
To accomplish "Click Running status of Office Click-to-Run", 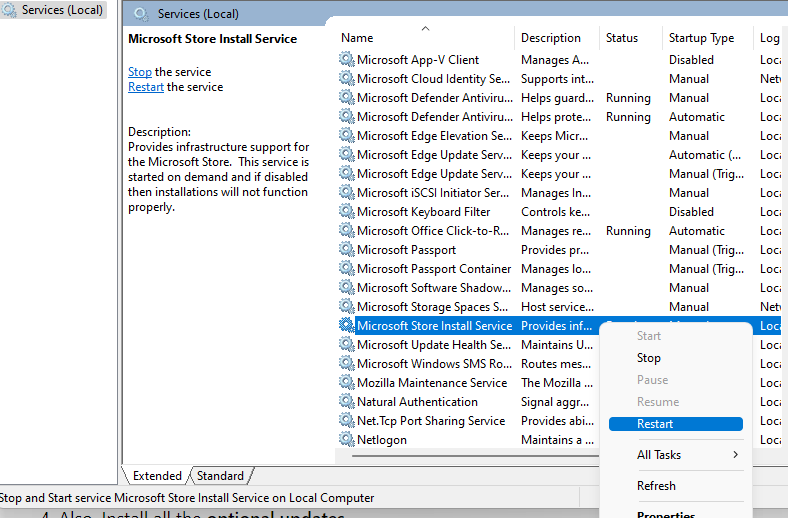I will [628, 231].
